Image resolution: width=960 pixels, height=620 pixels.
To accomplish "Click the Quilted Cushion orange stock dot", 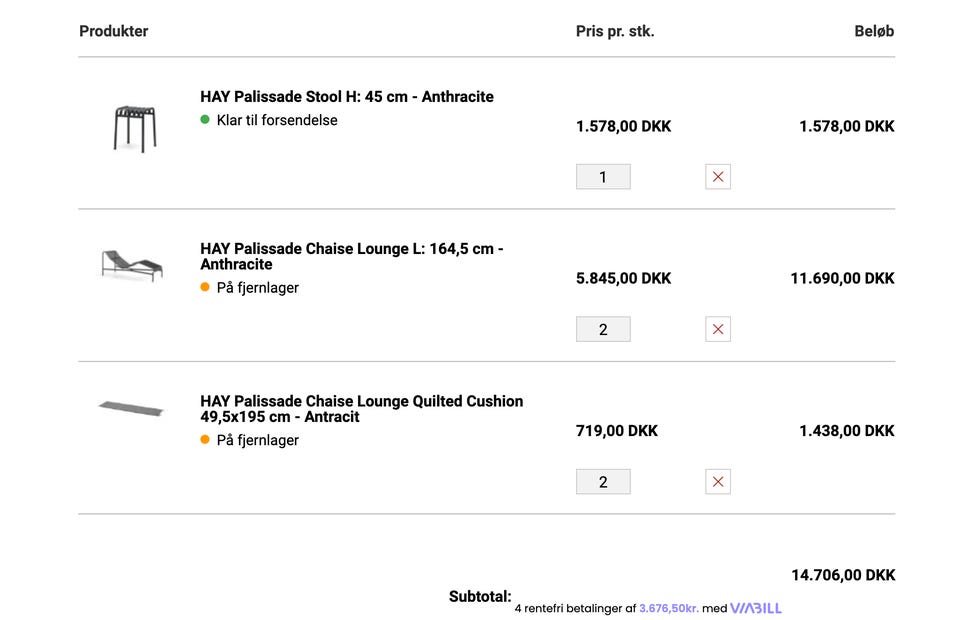I will [x=205, y=440].
